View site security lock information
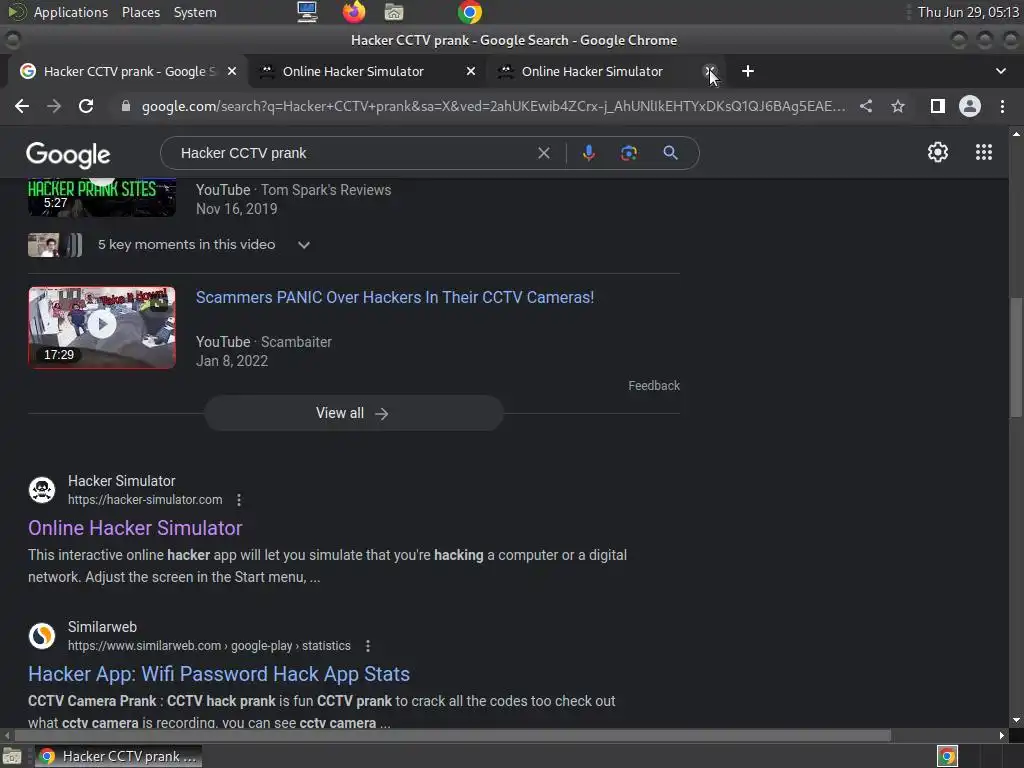 pyautogui.click(x=126, y=106)
